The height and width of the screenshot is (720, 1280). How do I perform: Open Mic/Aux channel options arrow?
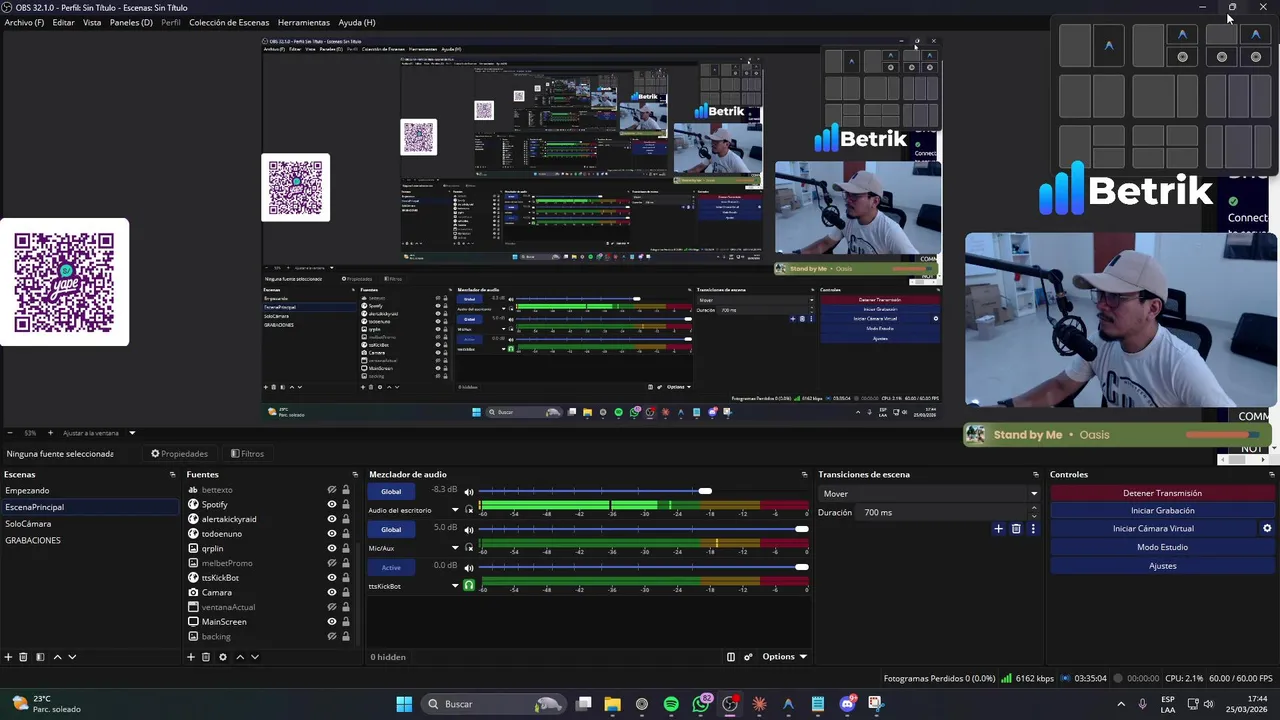pyautogui.click(x=455, y=548)
